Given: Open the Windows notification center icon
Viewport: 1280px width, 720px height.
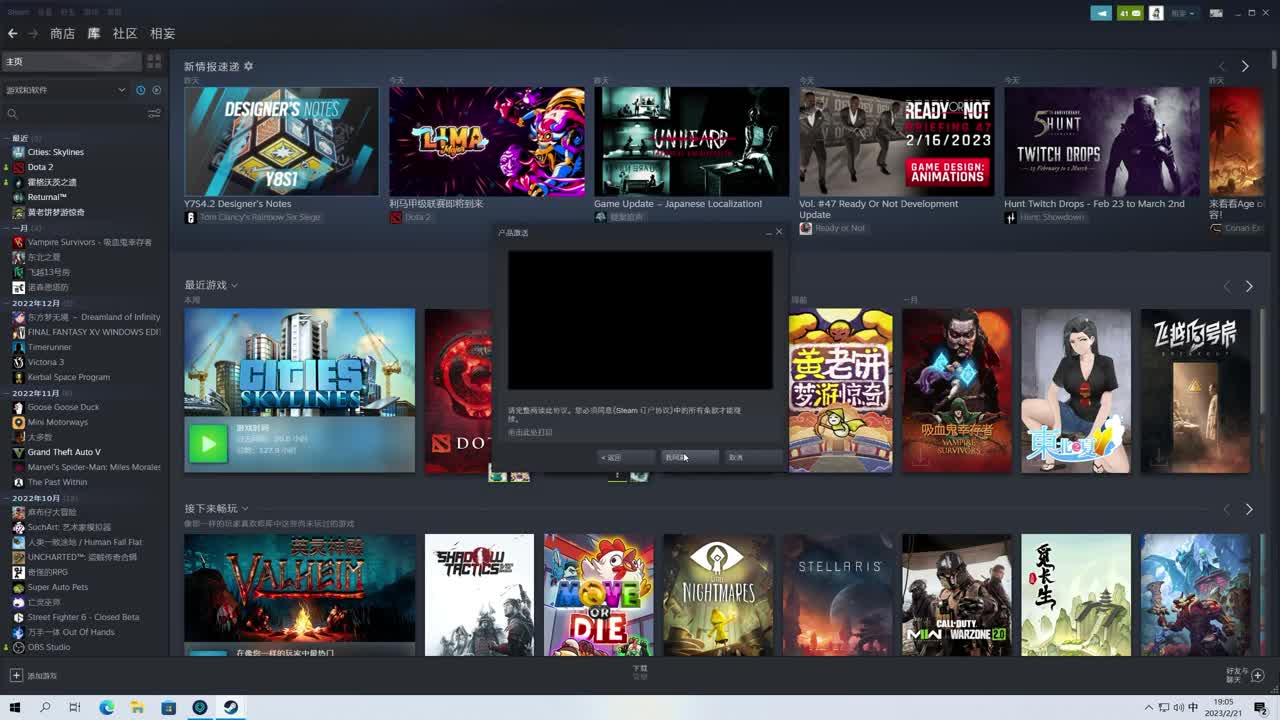Looking at the screenshot, I should (x=1261, y=708).
